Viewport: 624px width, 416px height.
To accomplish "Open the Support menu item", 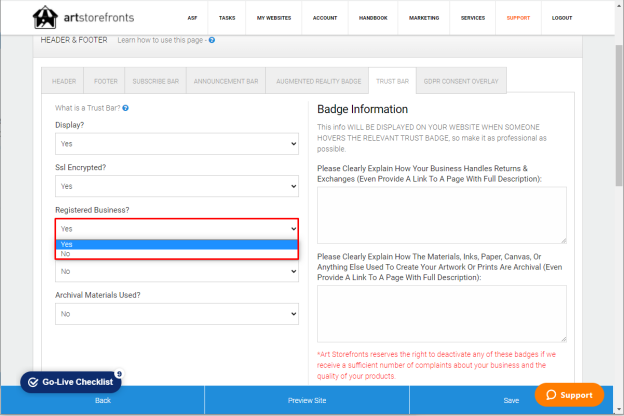I will (518, 18).
